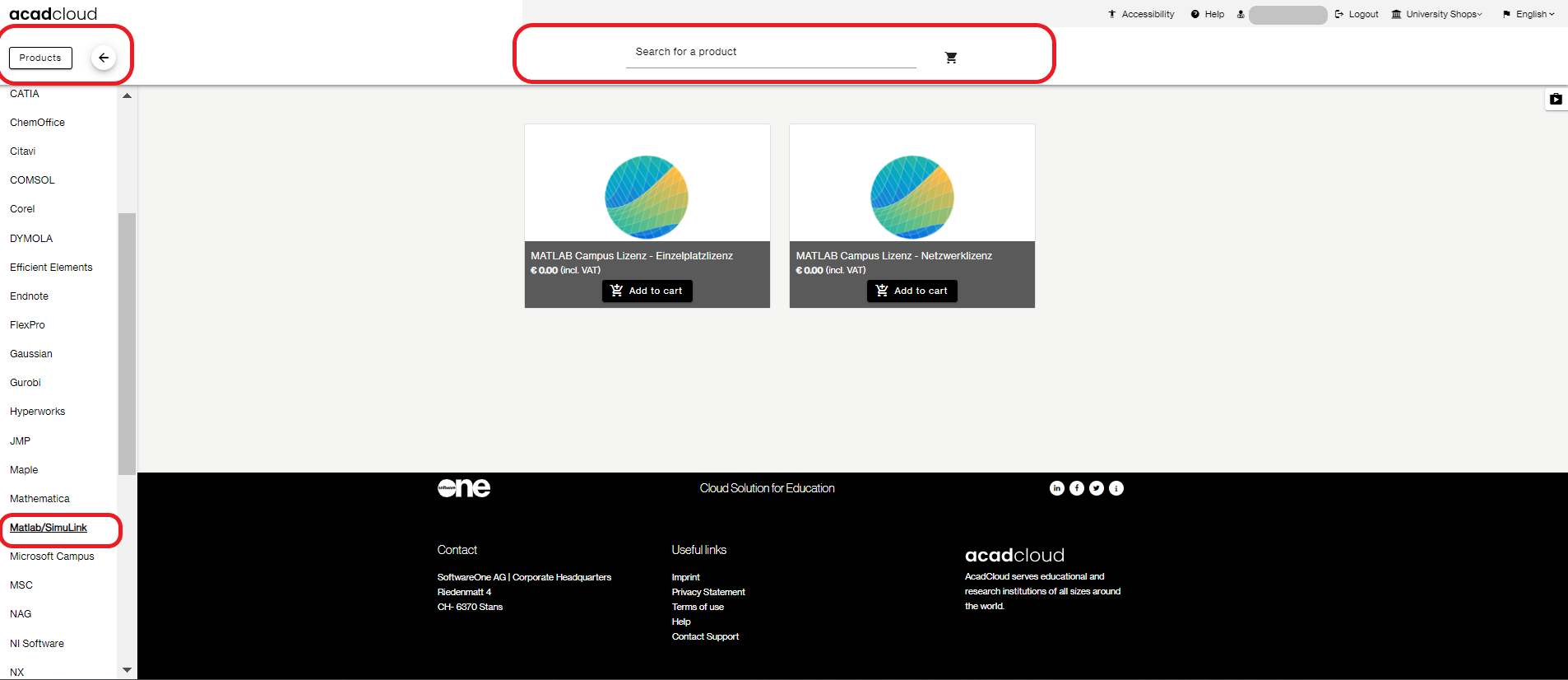Open the English language dropdown
This screenshot has width=1568, height=680.
[1529, 14]
